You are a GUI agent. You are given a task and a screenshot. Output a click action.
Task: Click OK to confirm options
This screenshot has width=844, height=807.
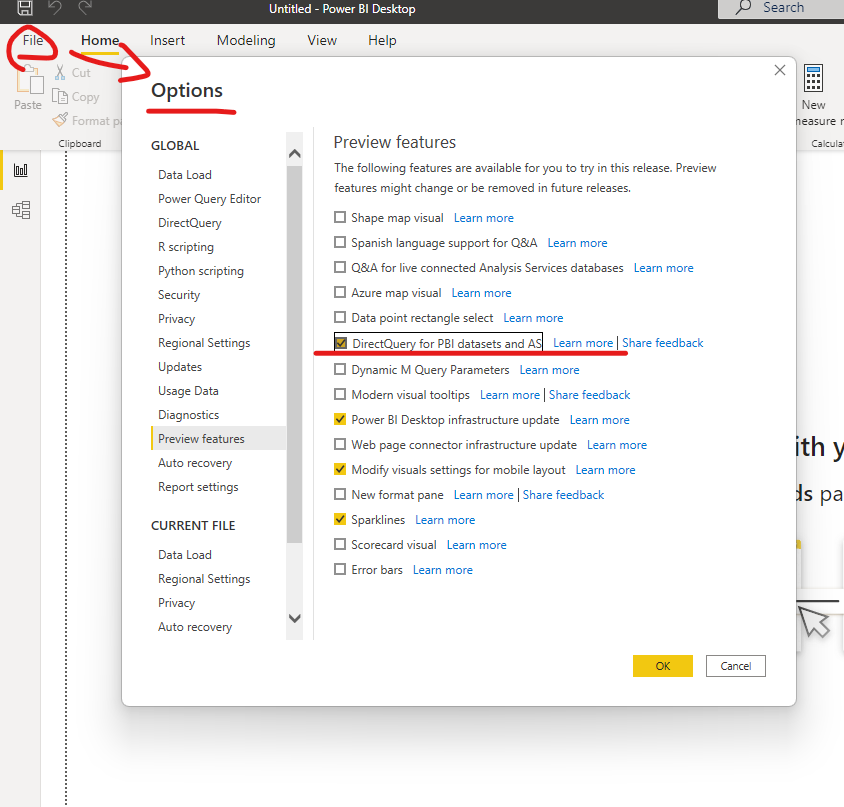point(663,666)
